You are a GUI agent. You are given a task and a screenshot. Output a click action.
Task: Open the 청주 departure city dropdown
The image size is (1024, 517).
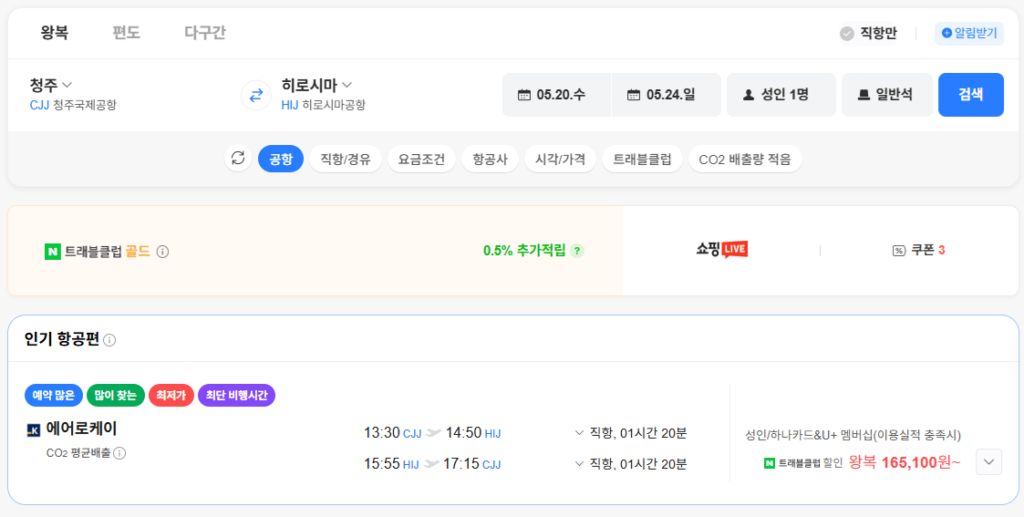pyautogui.click(x=51, y=85)
